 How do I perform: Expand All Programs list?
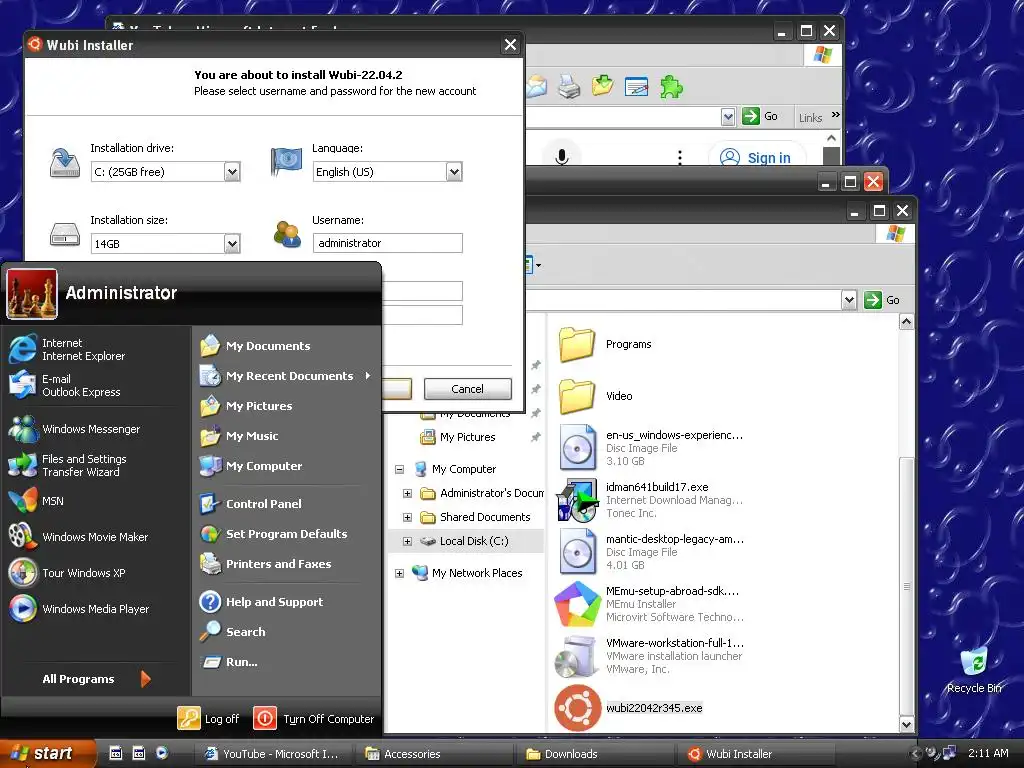point(96,679)
